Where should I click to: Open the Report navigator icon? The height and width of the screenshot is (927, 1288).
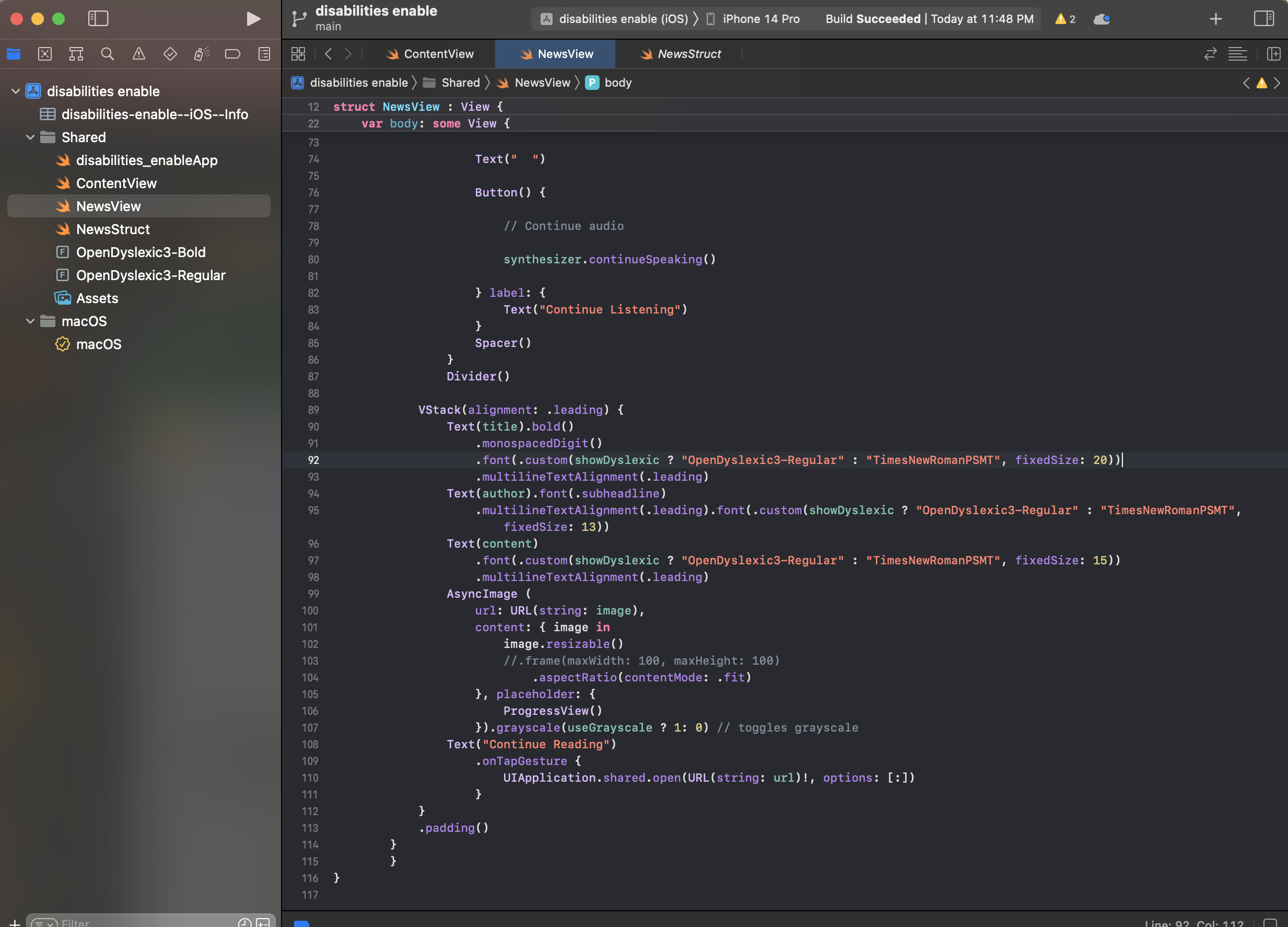[264, 54]
